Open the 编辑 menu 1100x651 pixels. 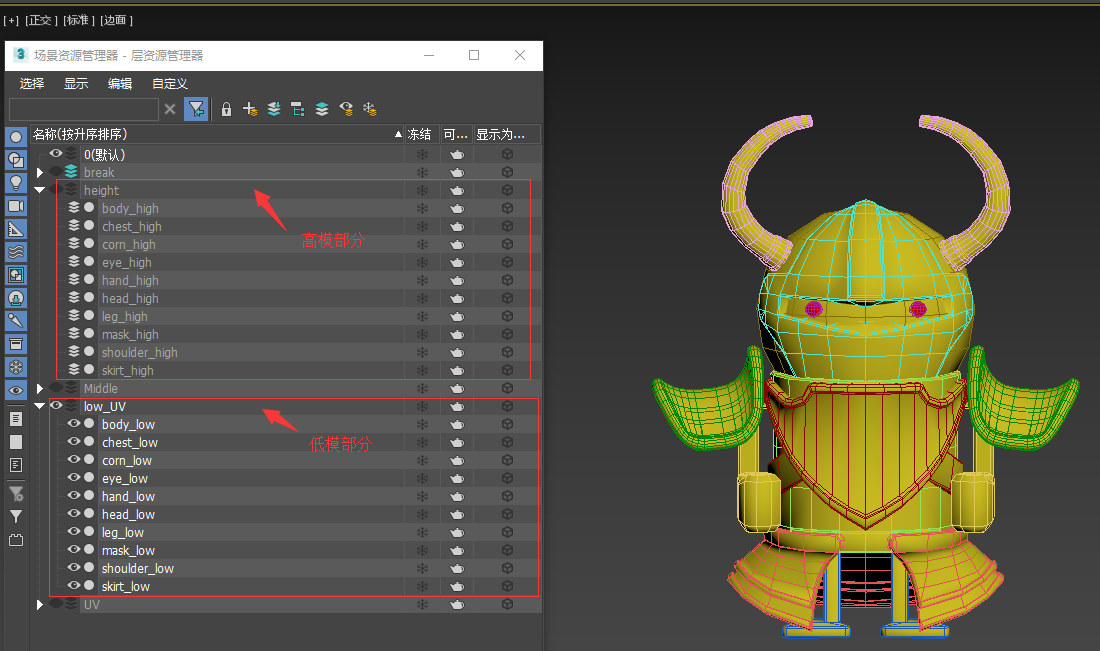point(120,84)
